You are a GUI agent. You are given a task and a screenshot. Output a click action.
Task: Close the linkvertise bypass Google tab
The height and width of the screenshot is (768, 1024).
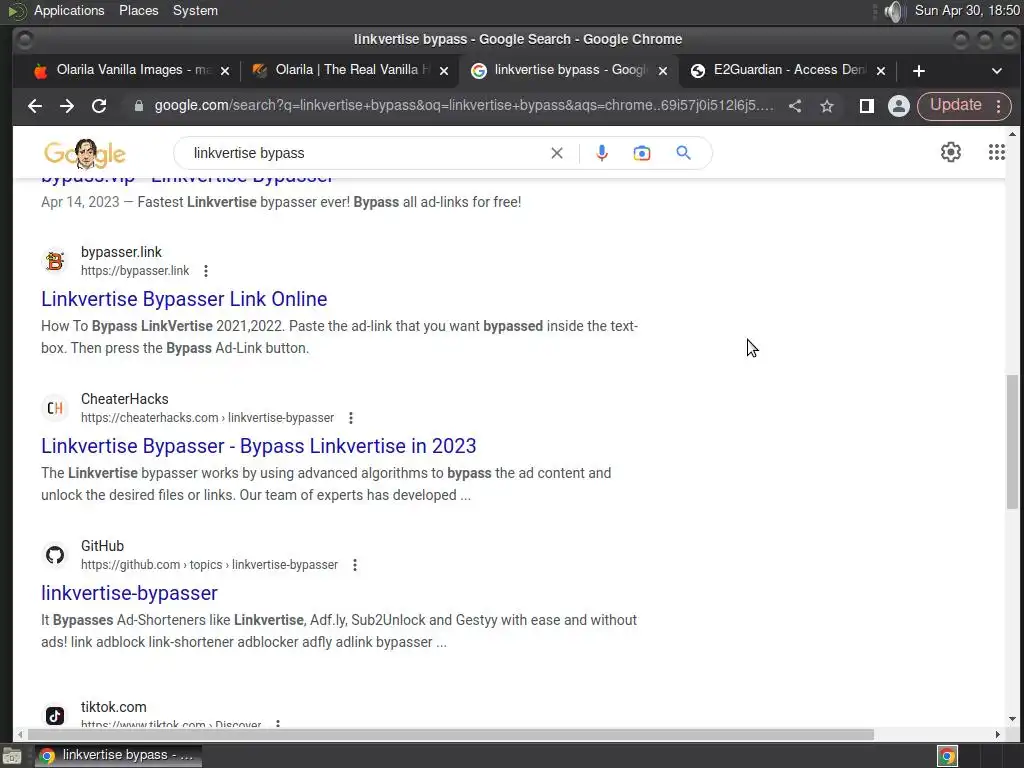pyautogui.click(x=662, y=71)
